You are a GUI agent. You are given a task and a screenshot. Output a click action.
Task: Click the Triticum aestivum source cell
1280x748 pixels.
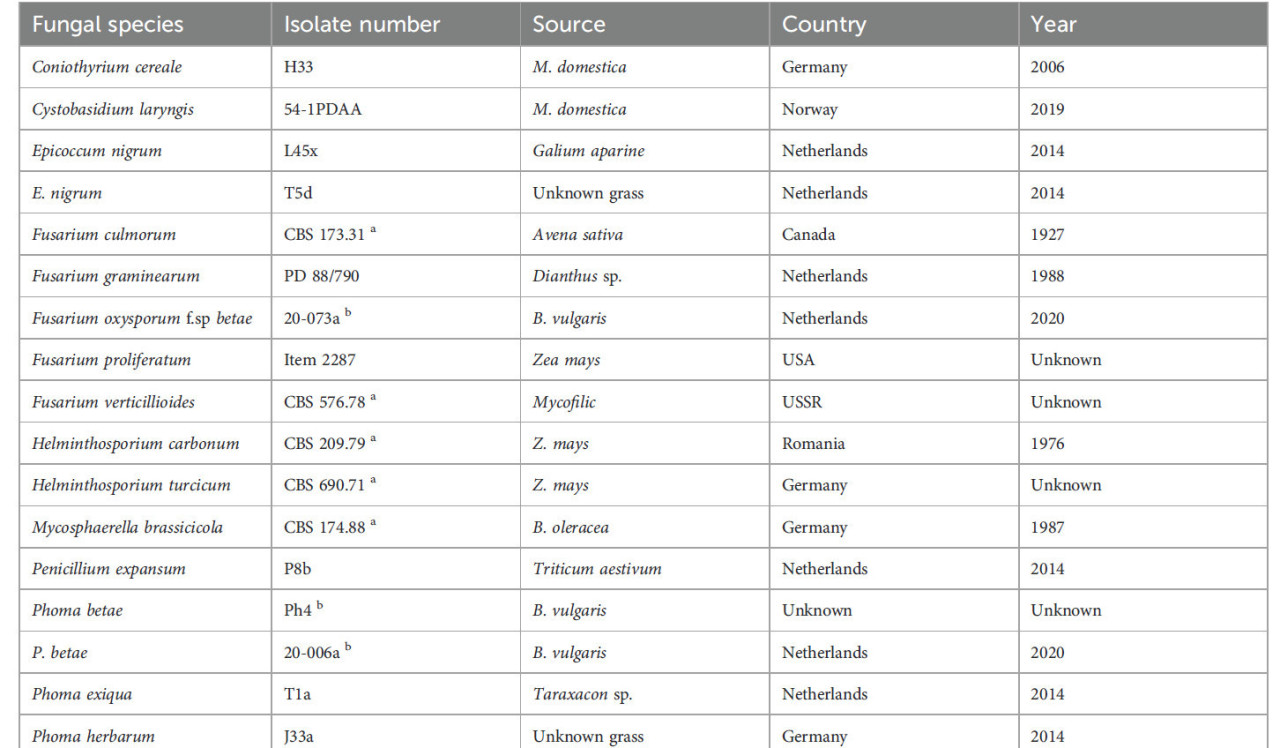tap(596, 569)
